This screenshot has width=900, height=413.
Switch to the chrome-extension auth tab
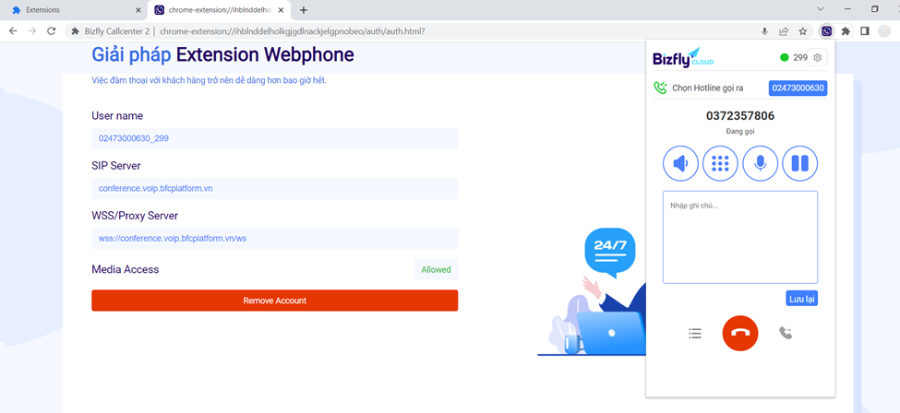coord(218,10)
